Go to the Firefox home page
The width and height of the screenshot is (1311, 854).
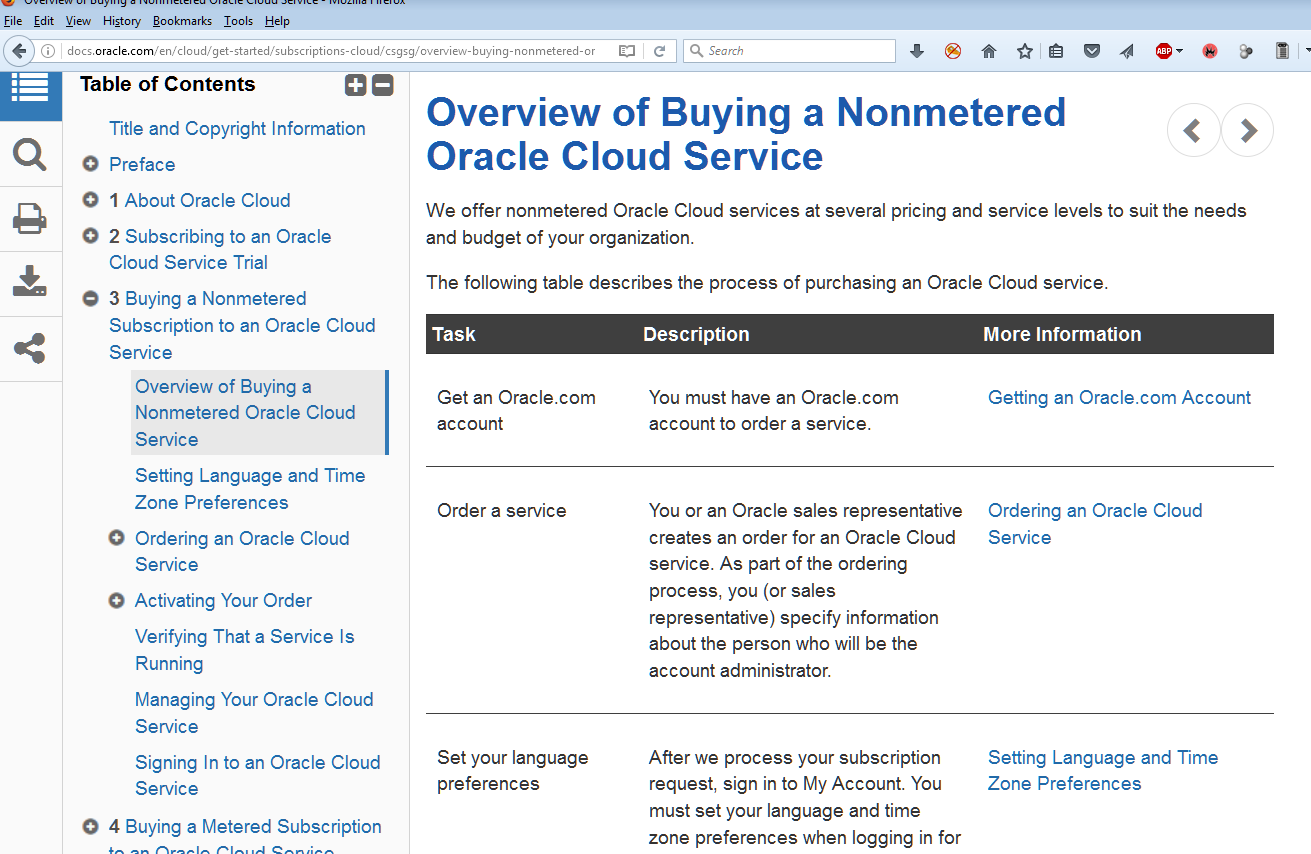click(989, 51)
